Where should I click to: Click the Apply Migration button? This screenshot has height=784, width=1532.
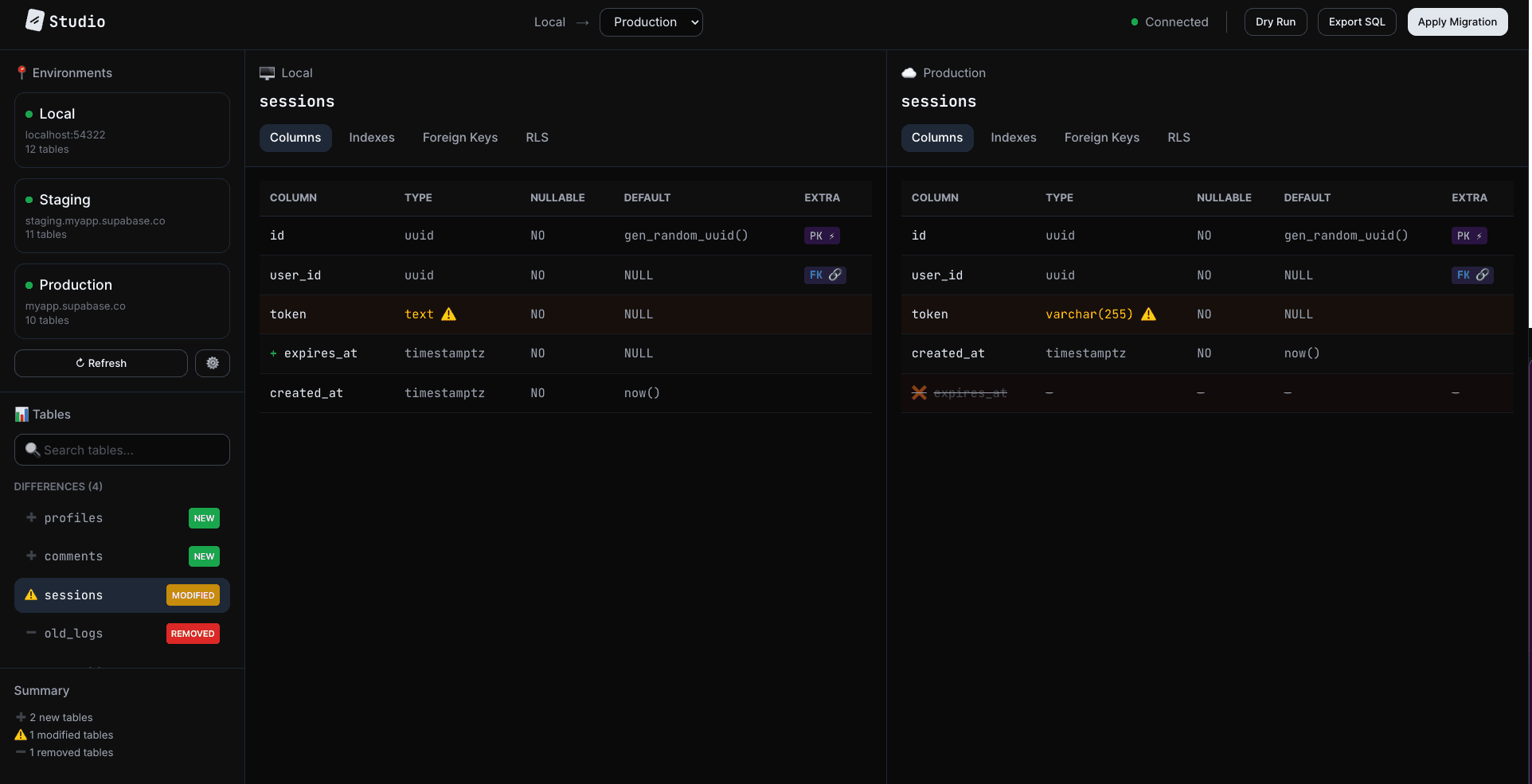click(1456, 21)
